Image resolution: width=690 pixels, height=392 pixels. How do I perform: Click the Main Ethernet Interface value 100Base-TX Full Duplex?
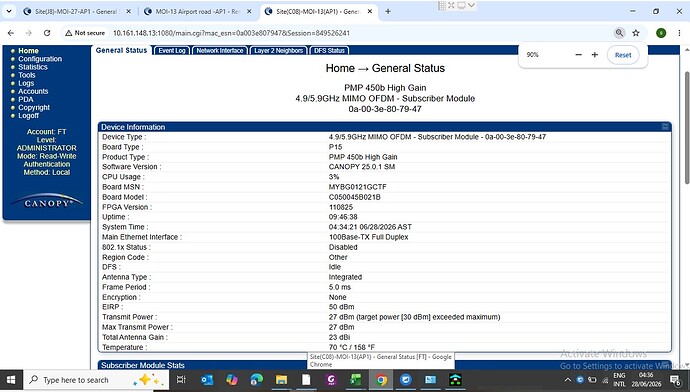[x=368, y=237]
